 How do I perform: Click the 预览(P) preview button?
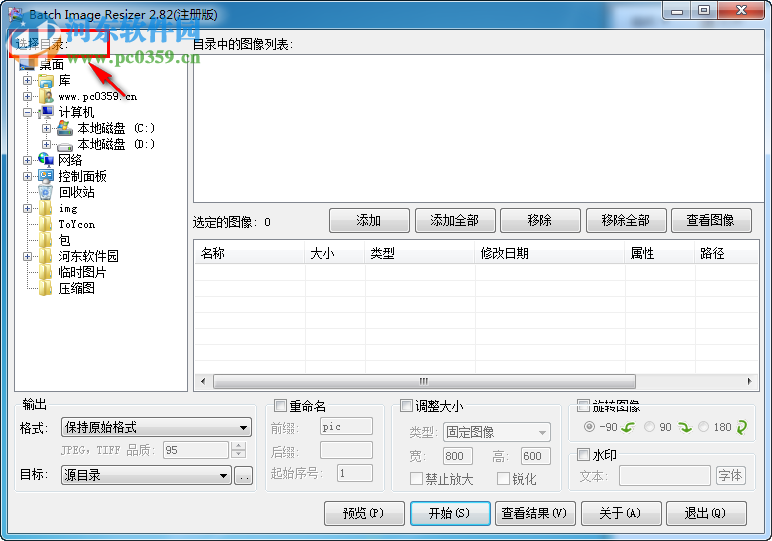click(x=364, y=513)
